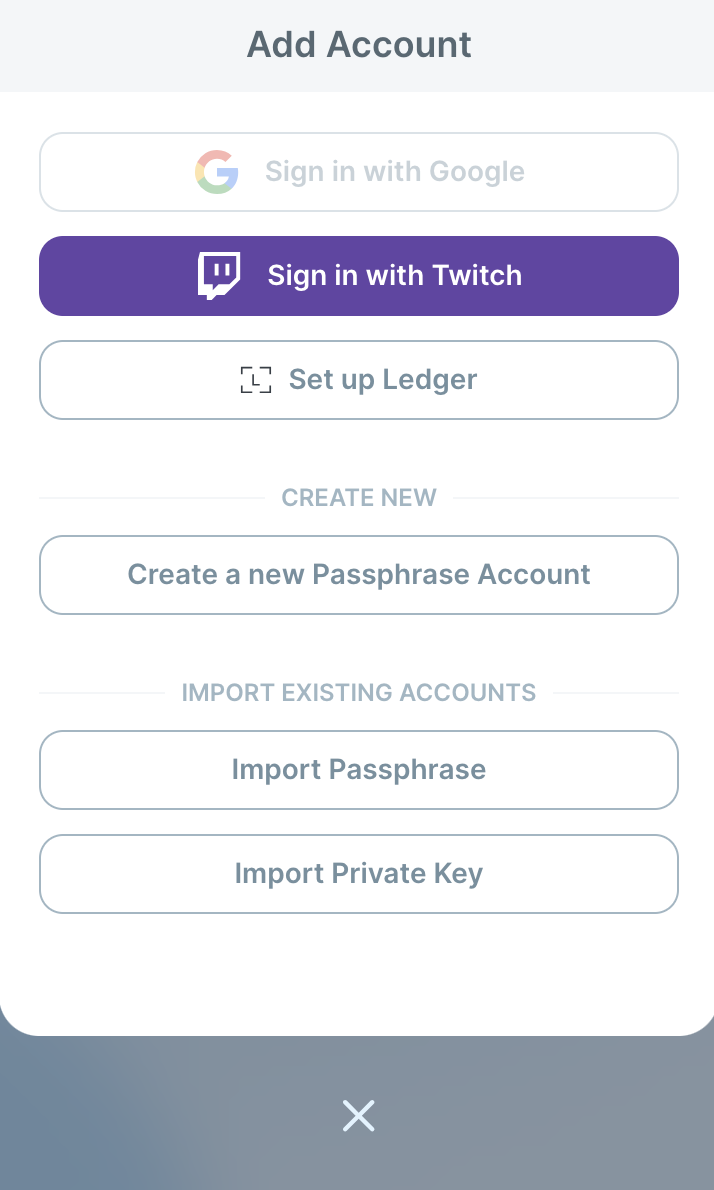Viewport: 714px width, 1190px height.
Task: Click the word 'Key' in the import button
Action: (458, 874)
